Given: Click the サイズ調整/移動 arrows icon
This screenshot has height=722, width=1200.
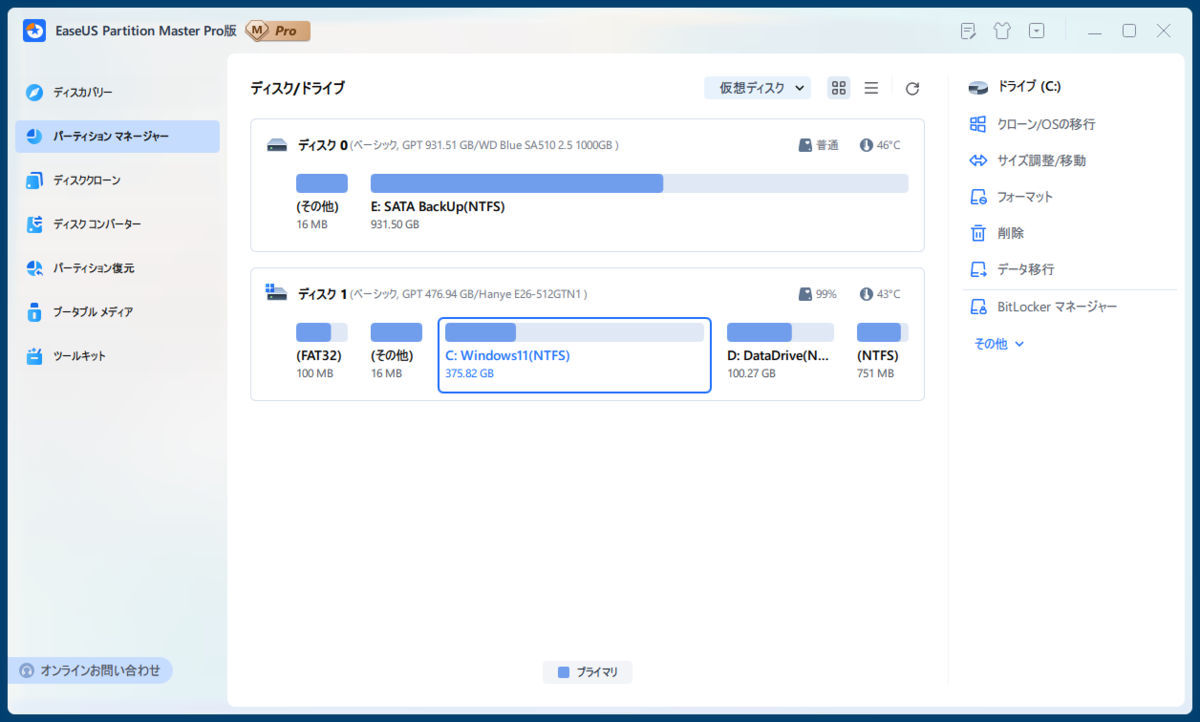Looking at the screenshot, I should coord(978,160).
